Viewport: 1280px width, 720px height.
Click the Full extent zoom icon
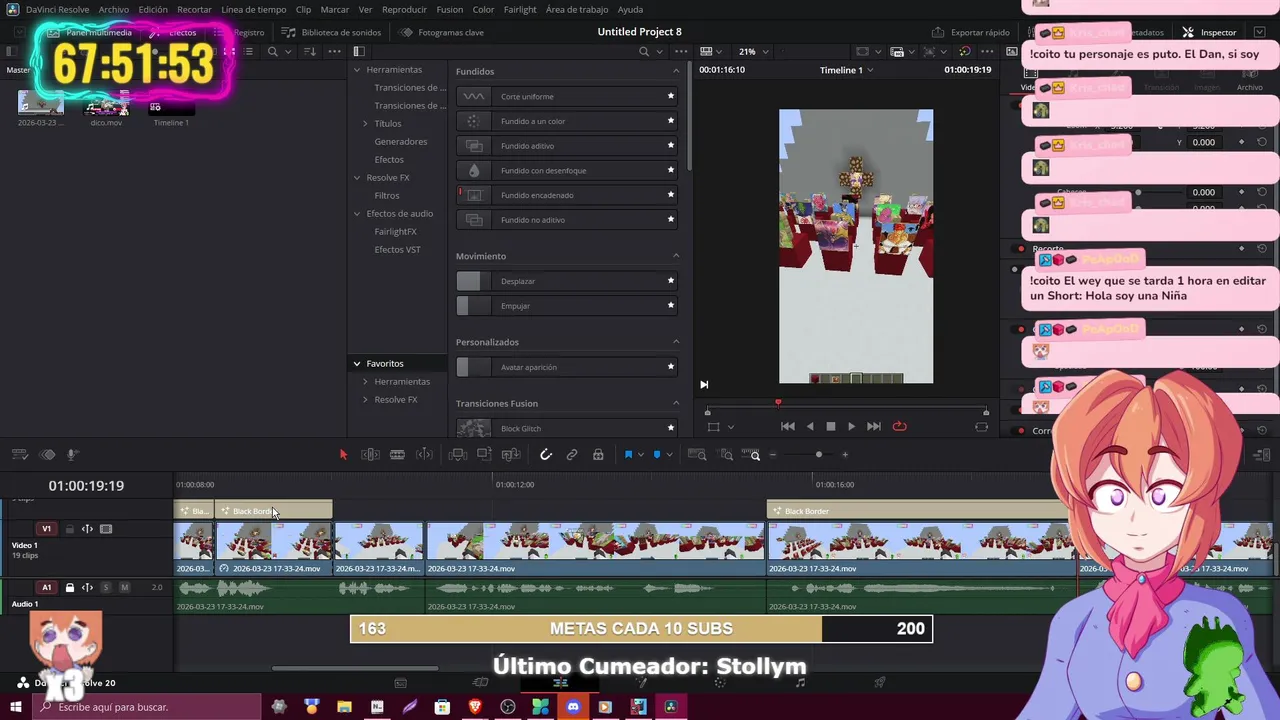click(699, 455)
